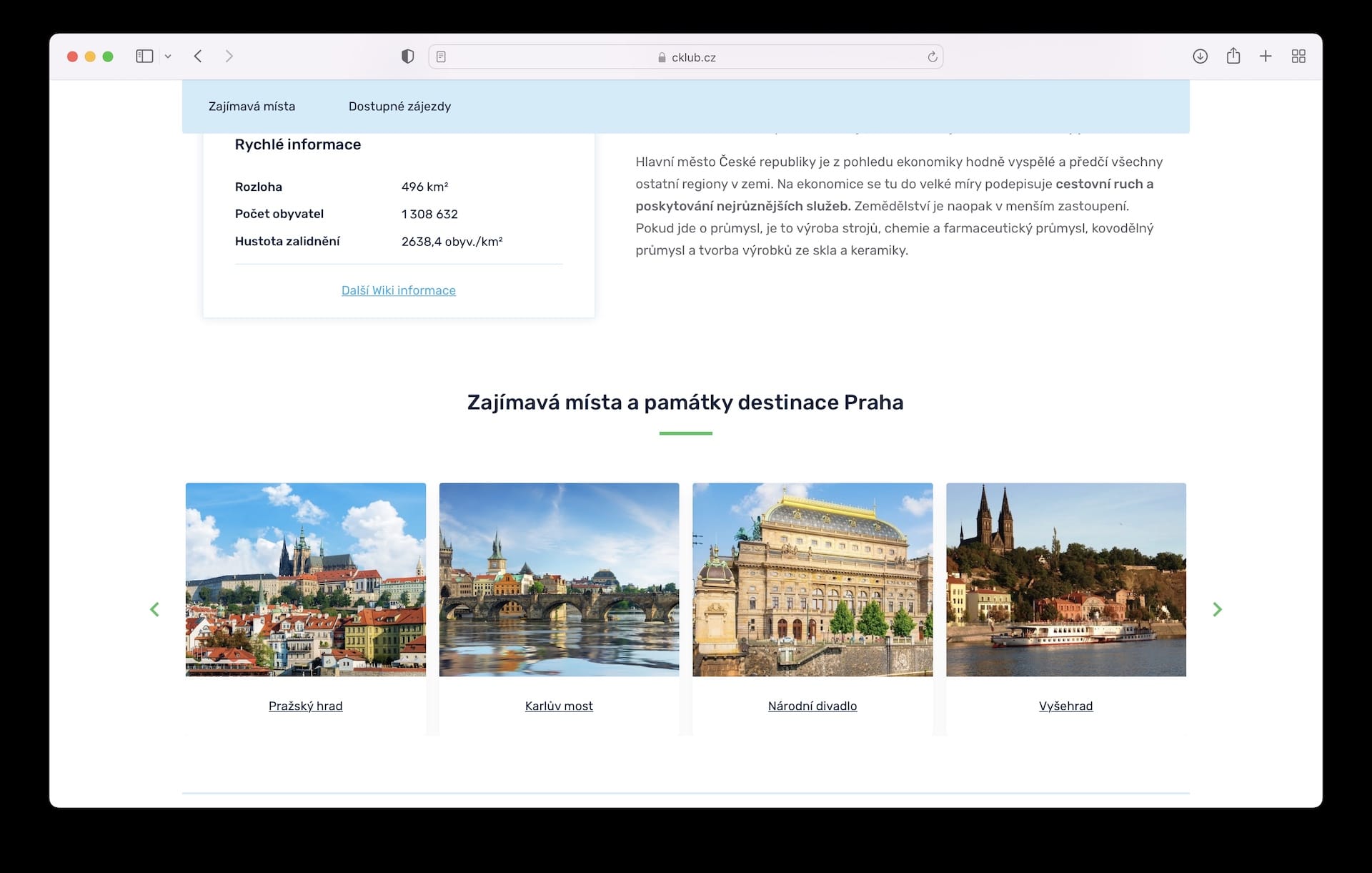
Task: Click the forward navigation arrow
Action: 229,56
